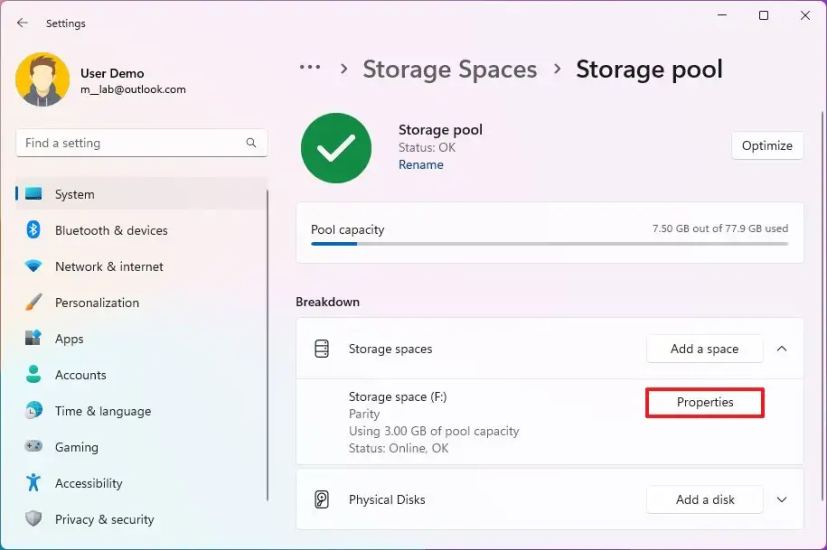Open Properties for Storage space (F:)
The width and height of the screenshot is (827, 550).
(x=705, y=402)
